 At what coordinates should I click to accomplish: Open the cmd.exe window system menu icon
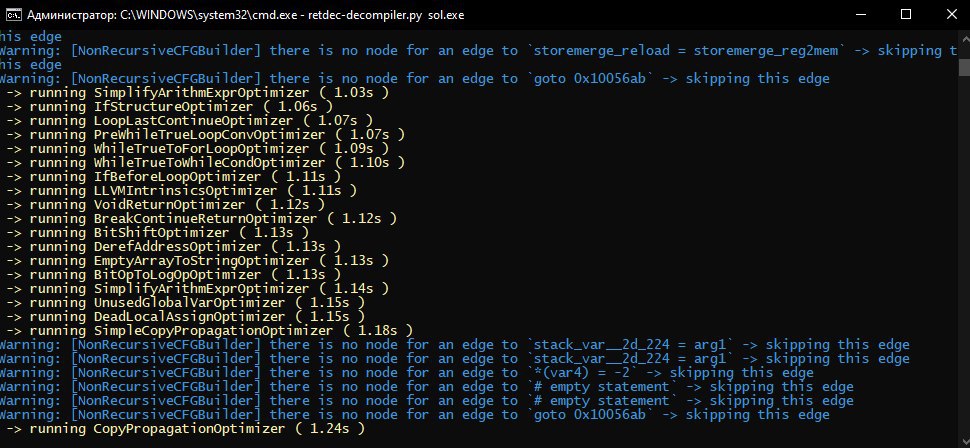tap(14, 15)
